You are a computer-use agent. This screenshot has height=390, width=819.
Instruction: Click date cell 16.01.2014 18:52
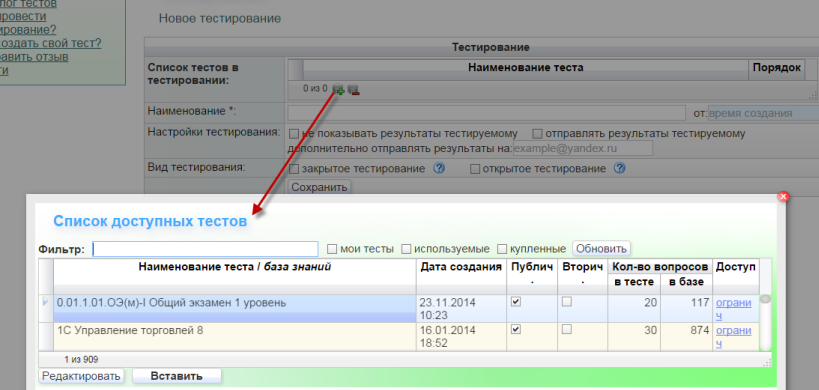tap(461, 336)
